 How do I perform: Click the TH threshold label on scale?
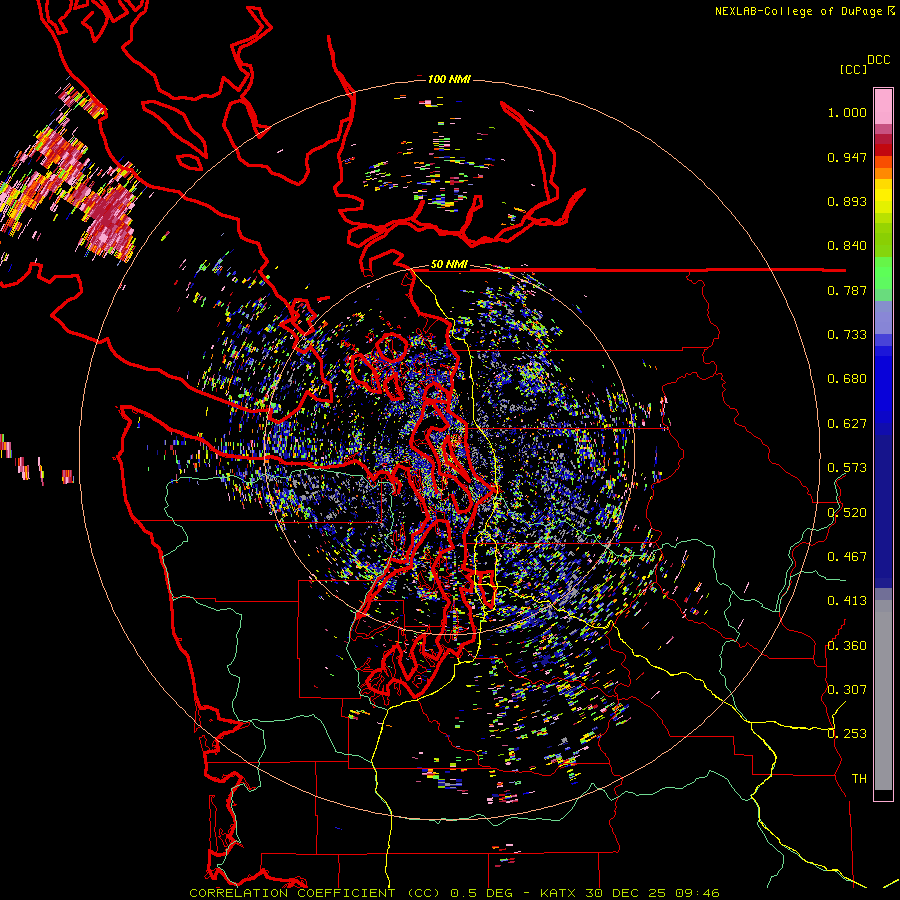(859, 779)
